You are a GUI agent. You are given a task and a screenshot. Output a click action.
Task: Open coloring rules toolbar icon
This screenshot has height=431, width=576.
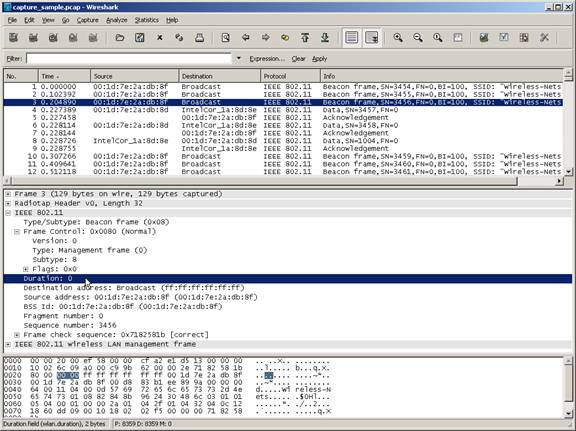tap(524, 37)
